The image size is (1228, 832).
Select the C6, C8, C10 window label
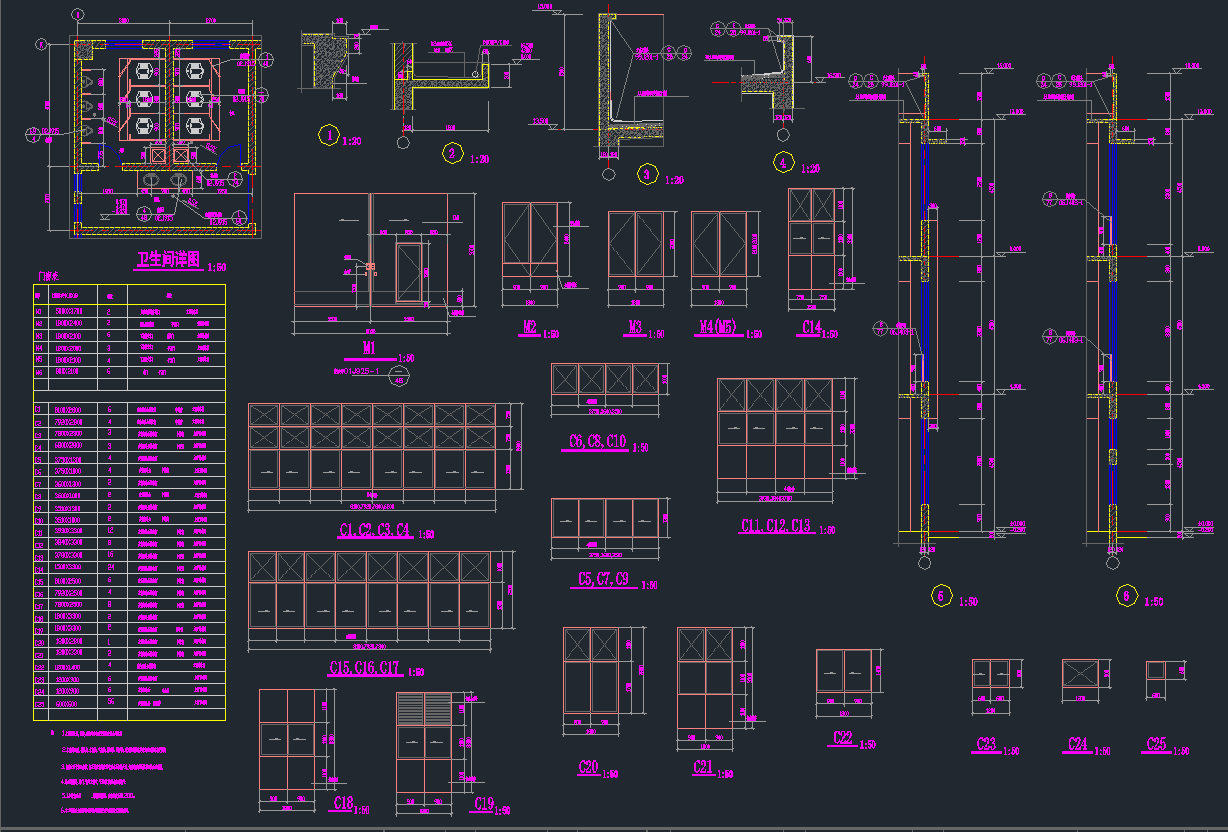coord(597,441)
